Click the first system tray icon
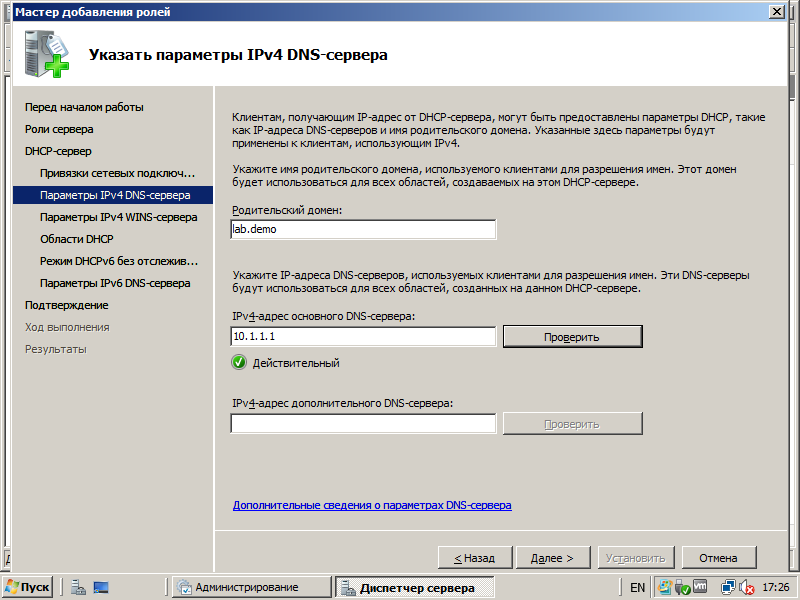Viewport: 800px width, 600px height. [664, 587]
